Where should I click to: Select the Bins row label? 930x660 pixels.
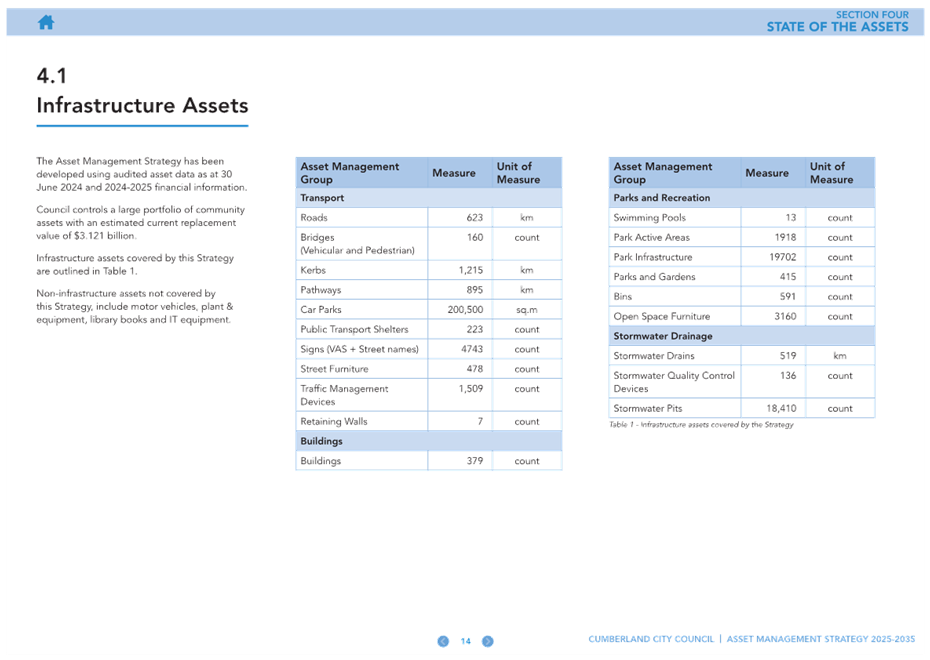622,296
